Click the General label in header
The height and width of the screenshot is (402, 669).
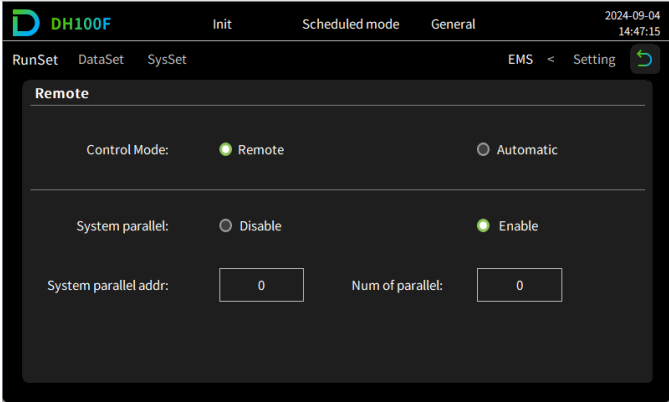click(x=453, y=24)
